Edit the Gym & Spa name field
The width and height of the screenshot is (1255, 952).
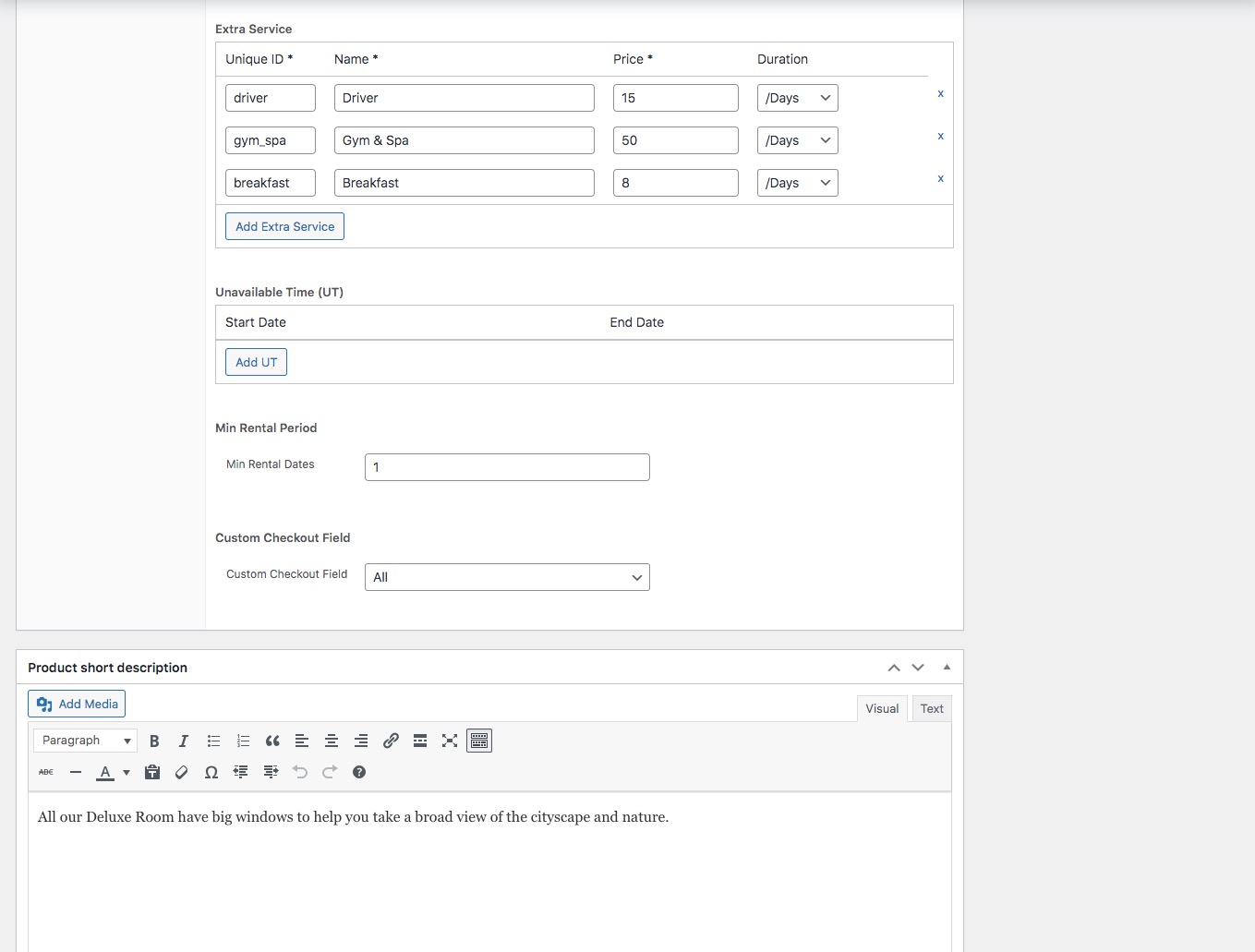[465, 140]
